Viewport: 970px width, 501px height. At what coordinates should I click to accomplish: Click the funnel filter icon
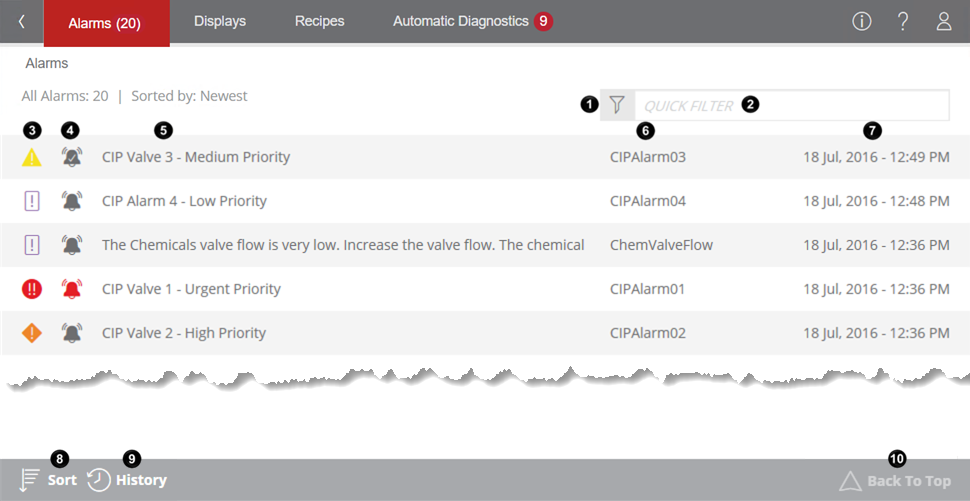coord(618,104)
